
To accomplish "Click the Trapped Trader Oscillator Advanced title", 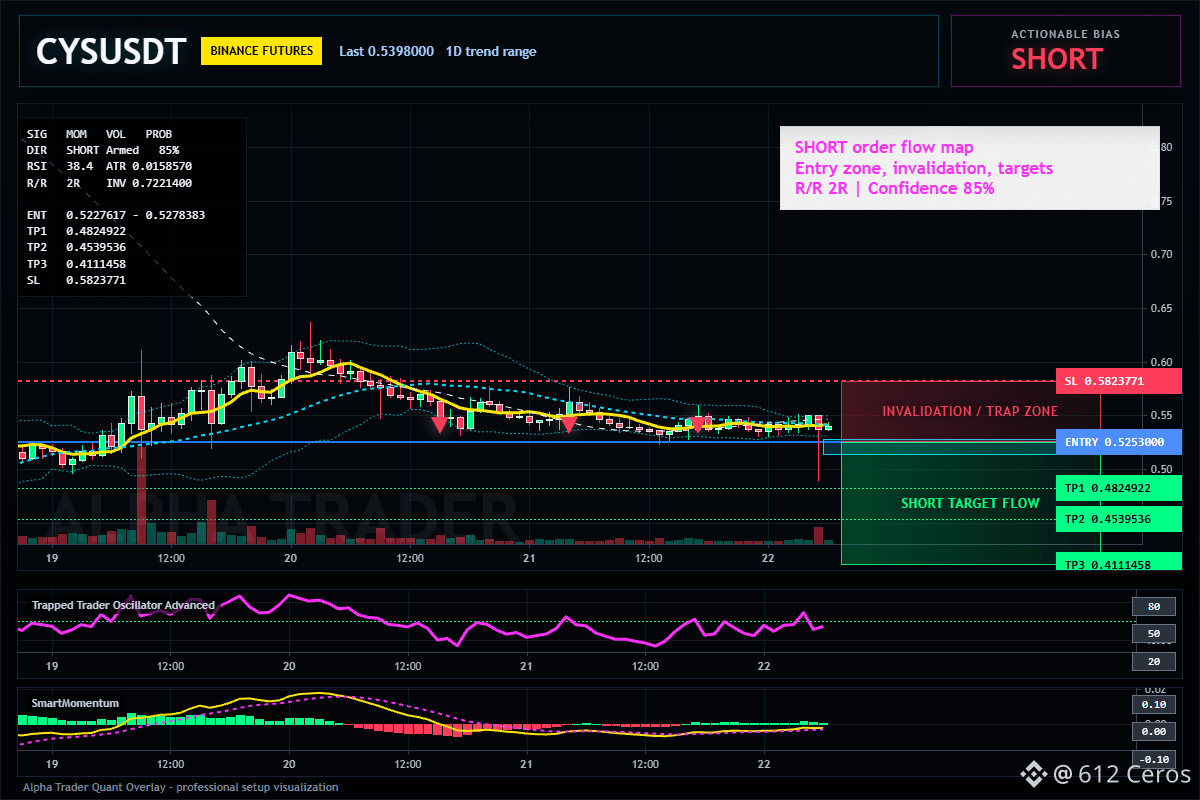I will click(x=123, y=605).
